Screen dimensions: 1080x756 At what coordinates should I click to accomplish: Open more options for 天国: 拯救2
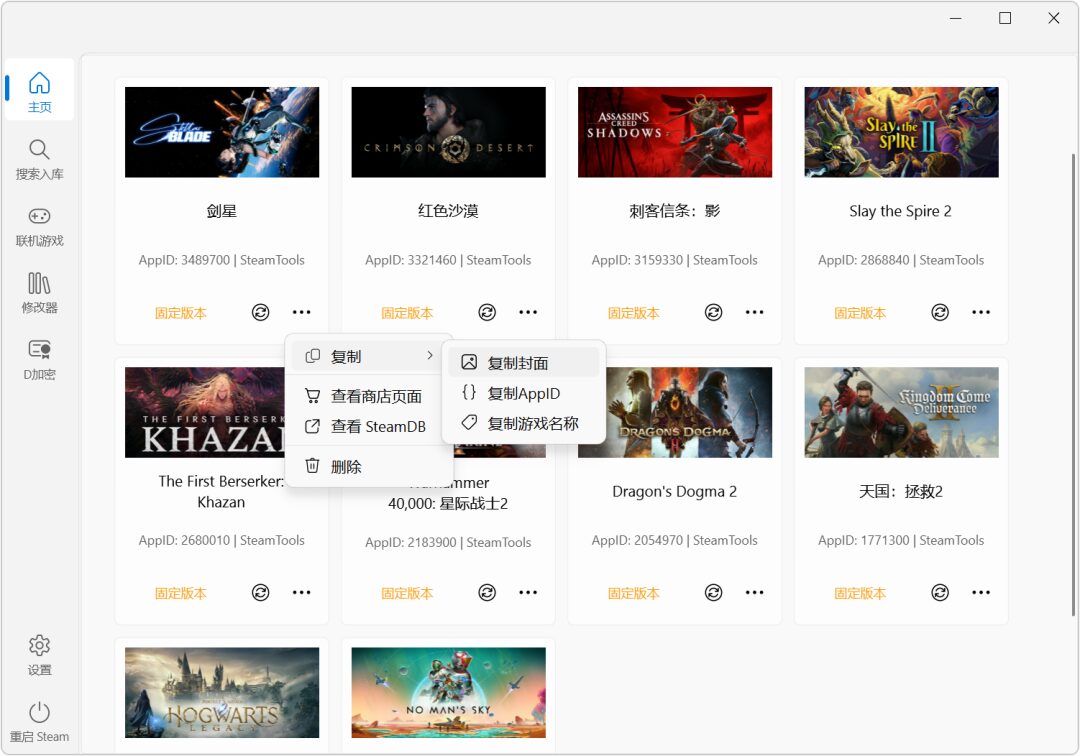click(982, 593)
